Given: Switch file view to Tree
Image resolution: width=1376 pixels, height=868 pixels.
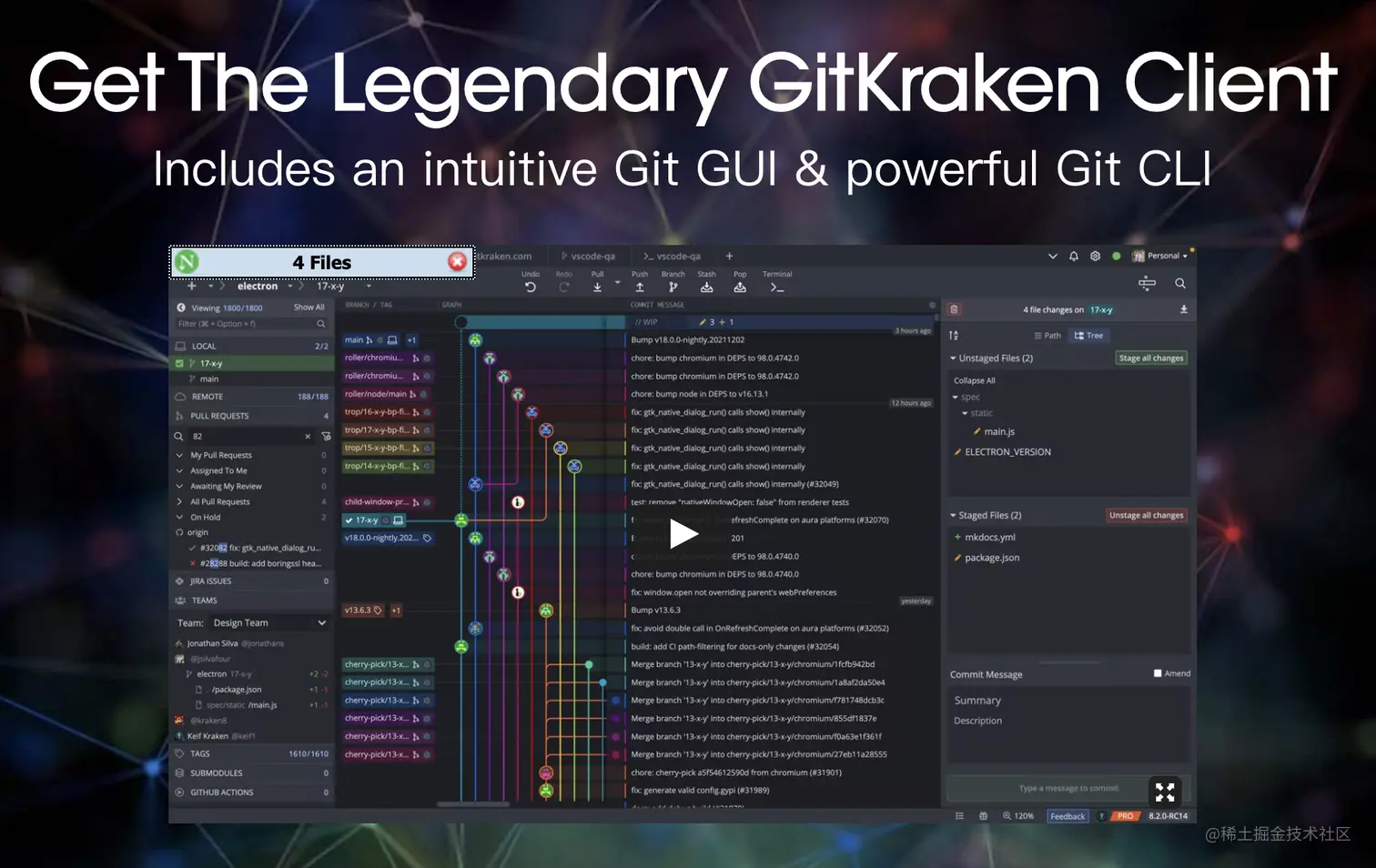Looking at the screenshot, I should point(1088,336).
